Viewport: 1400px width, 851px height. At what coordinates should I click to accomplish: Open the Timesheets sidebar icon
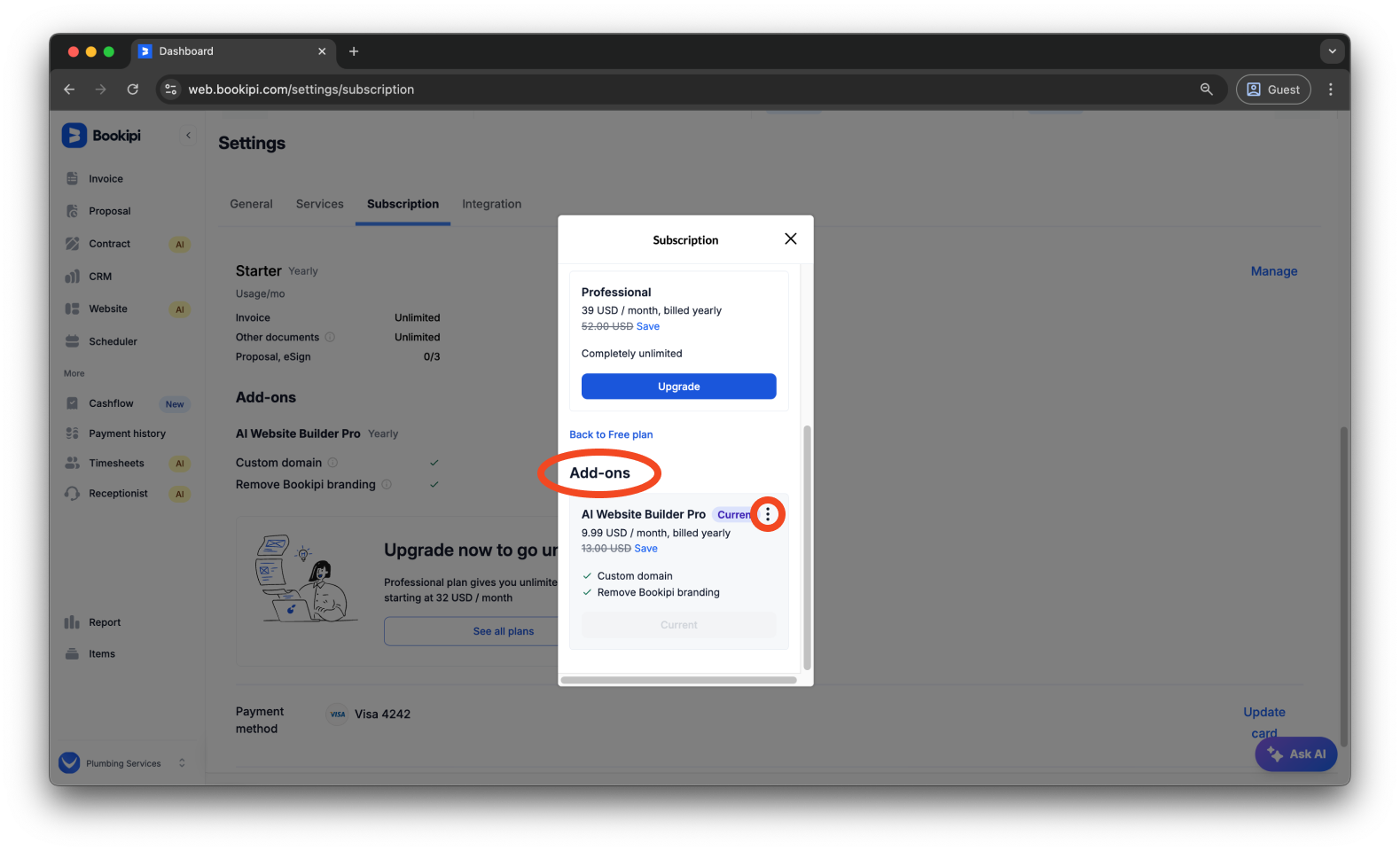coord(73,463)
